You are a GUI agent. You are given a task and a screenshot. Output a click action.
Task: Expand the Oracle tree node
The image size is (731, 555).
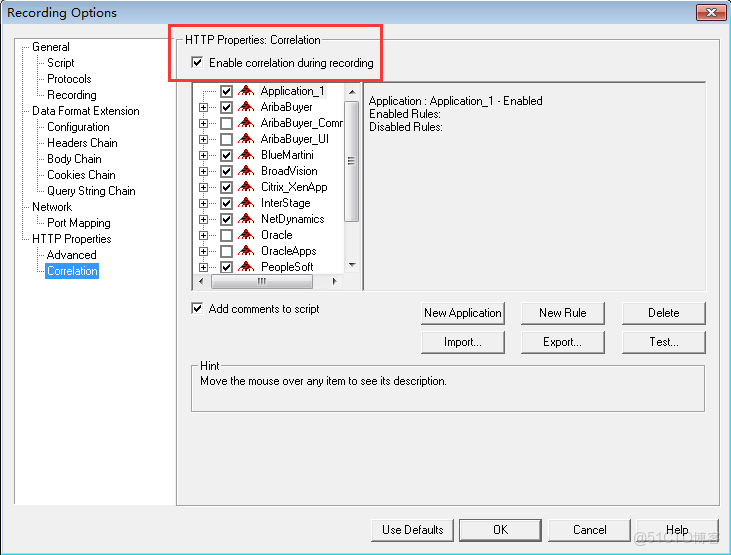(203, 235)
